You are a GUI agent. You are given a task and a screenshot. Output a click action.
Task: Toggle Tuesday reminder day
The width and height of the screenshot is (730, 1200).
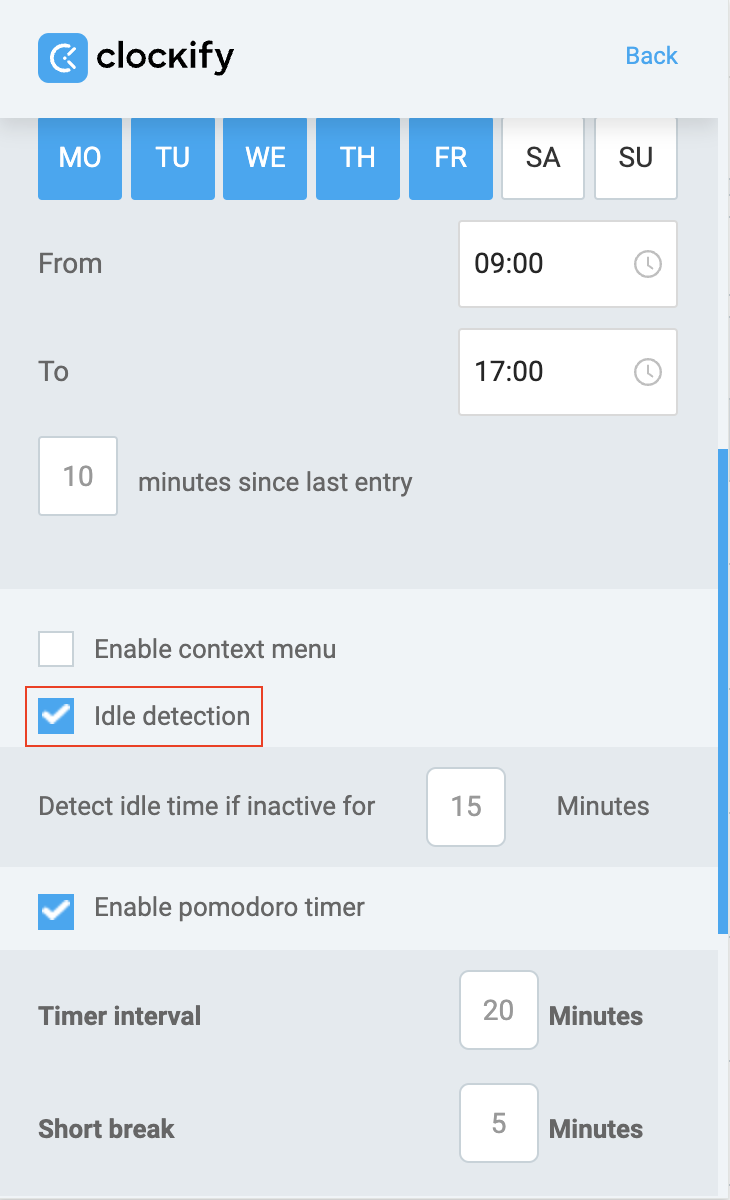[x=173, y=158]
